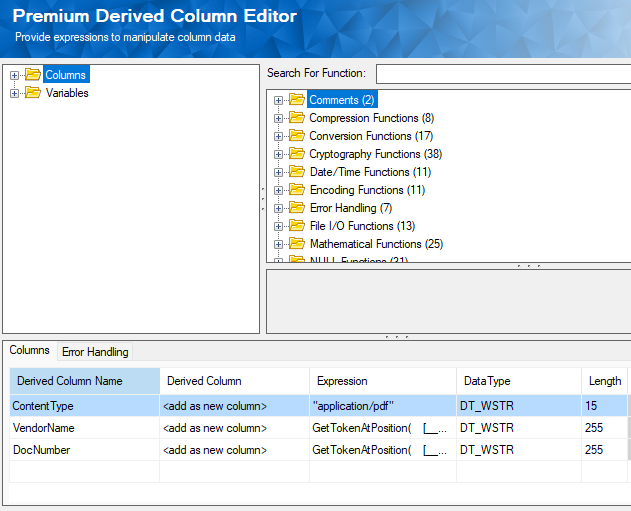Click the Derived Column header
Viewport: 631px width, 511px height.
(x=235, y=381)
